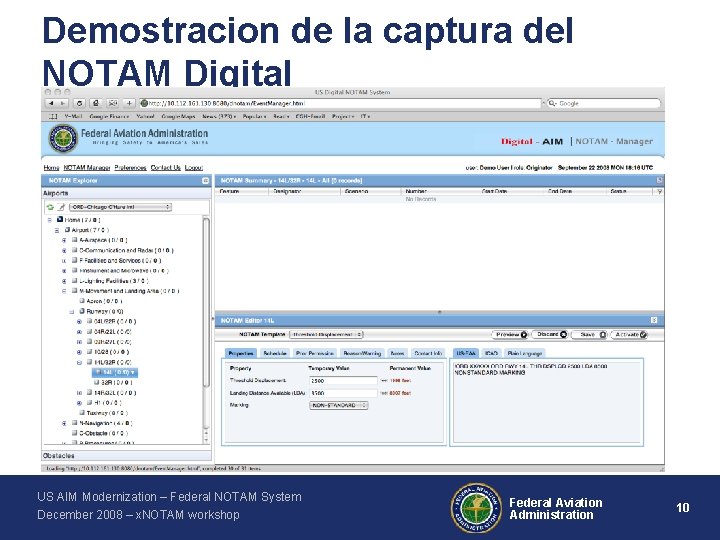The height and width of the screenshot is (540, 720).
Task: Expand the L-Lighting Facilities node
Action: (64, 281)
